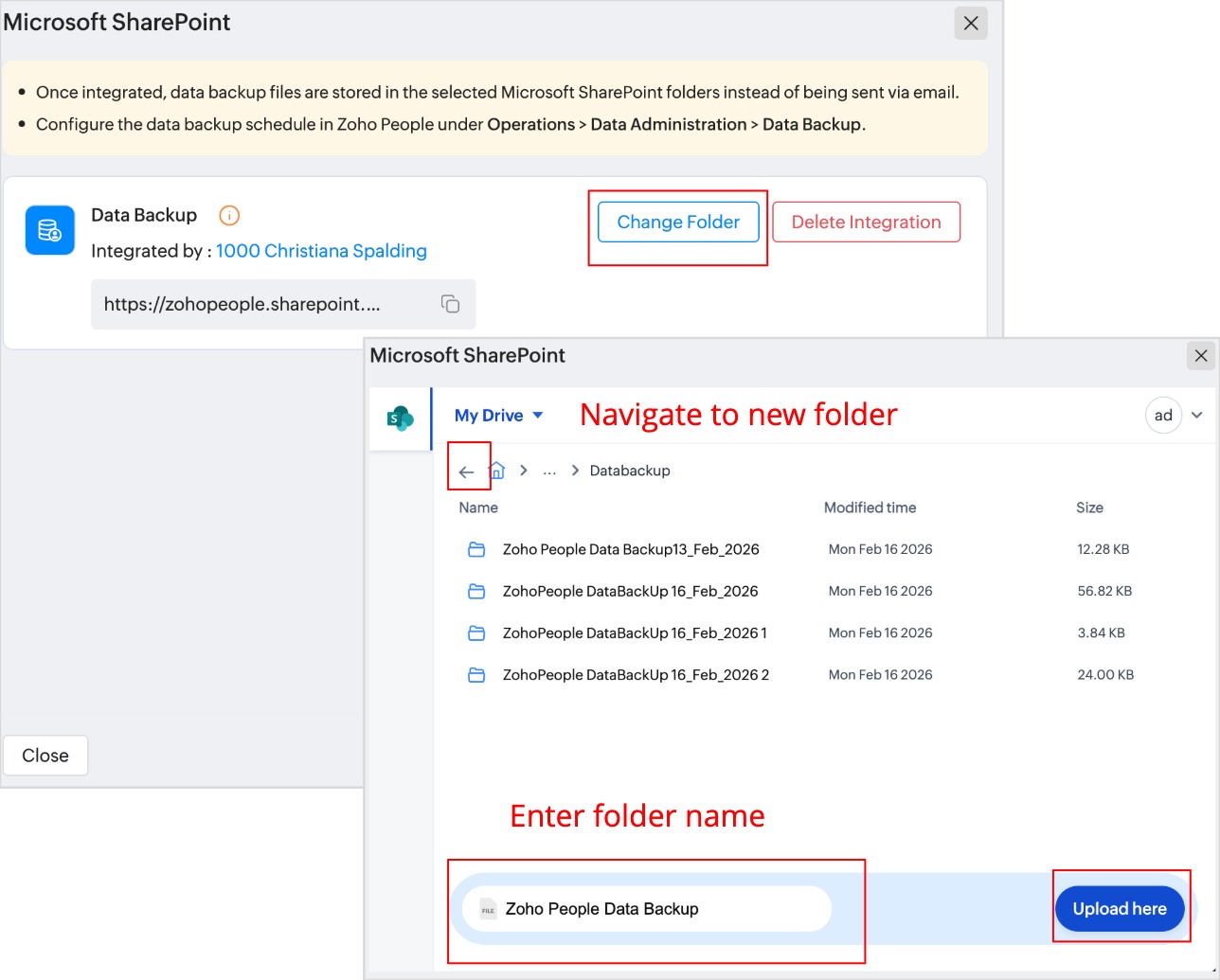The width and height of the screenshot is (1220, 980).
Task: Click the Data Backup database icon
Action: [x=49, y=230]
